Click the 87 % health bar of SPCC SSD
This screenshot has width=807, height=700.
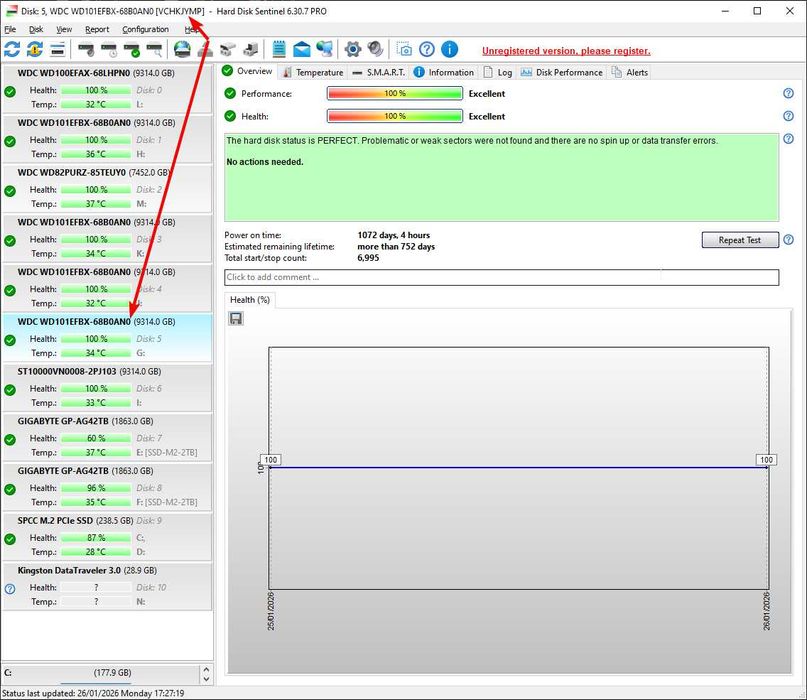click(96, 537)
